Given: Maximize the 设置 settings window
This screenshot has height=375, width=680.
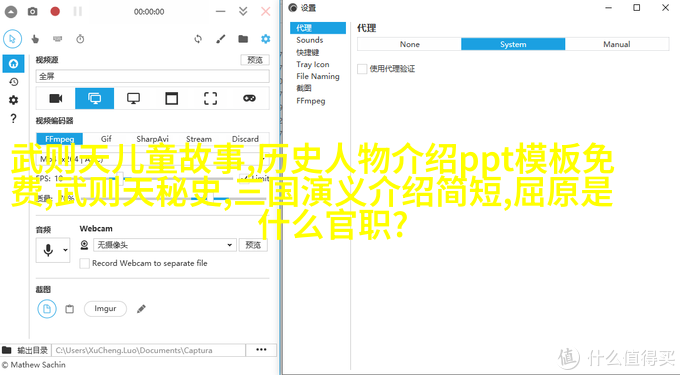Looking at the screenshot, I should 637,7.
